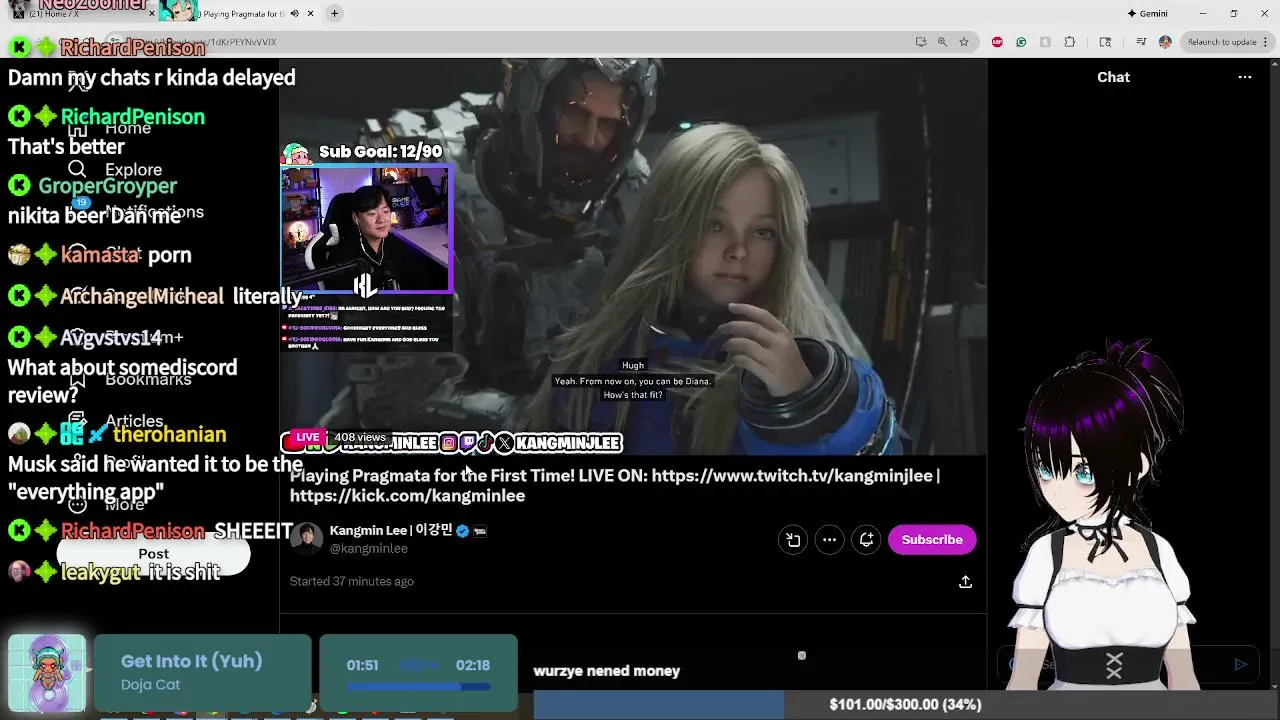
Task: Open the red ABP extension icon
Action: [x=997, y=42]
